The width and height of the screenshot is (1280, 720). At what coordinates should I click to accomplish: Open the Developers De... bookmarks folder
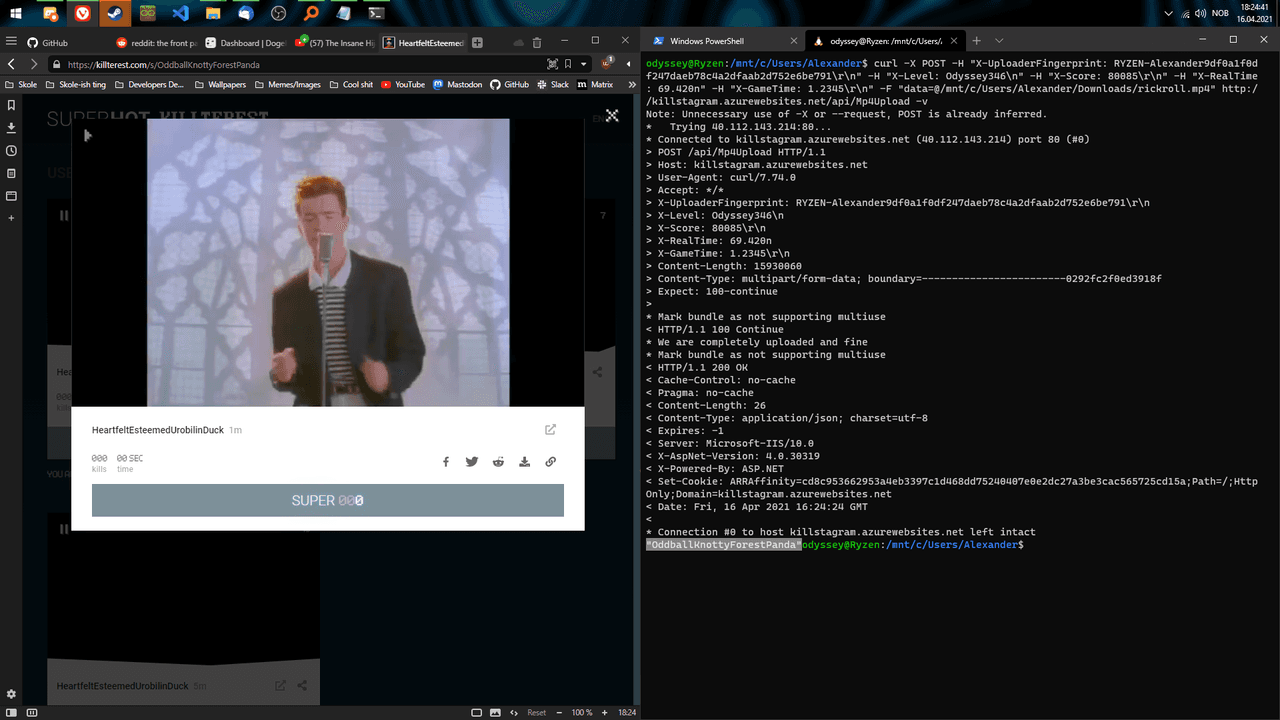[x=149, y=85]
